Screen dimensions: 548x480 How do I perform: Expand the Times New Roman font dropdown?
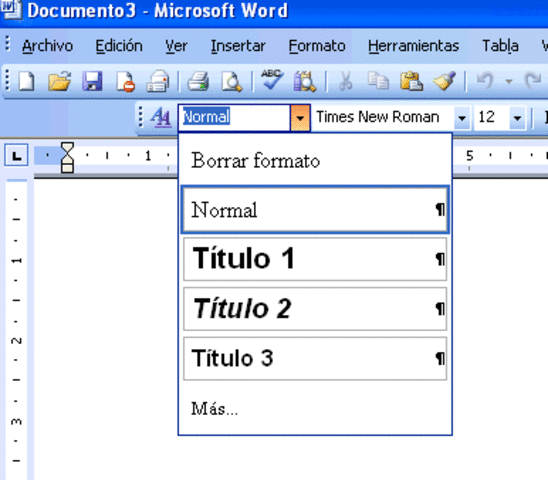click(x=462, y=118)
